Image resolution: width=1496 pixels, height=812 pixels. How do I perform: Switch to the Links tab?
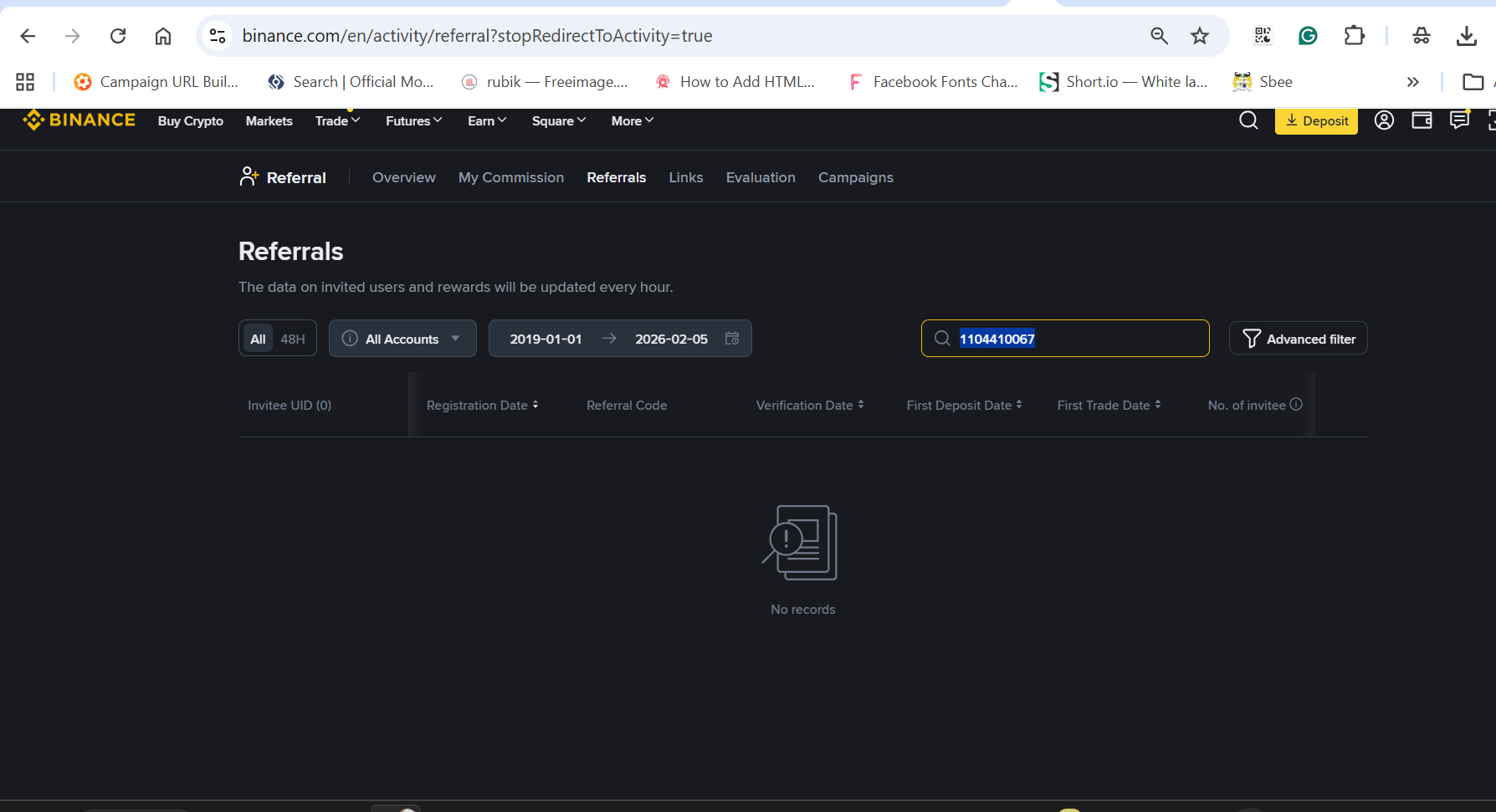pos(686,177)
